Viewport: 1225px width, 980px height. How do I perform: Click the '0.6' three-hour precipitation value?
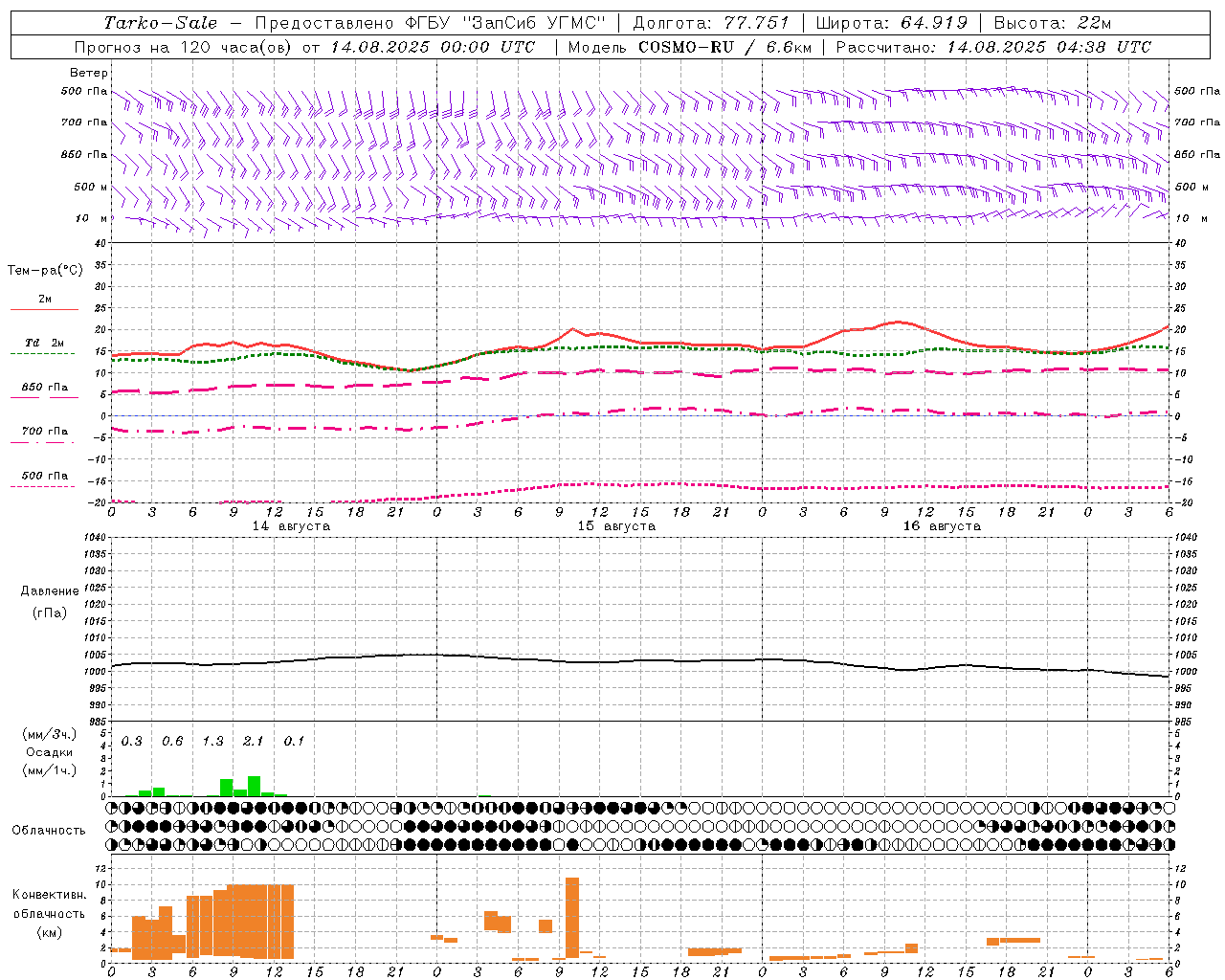(172, 741)
